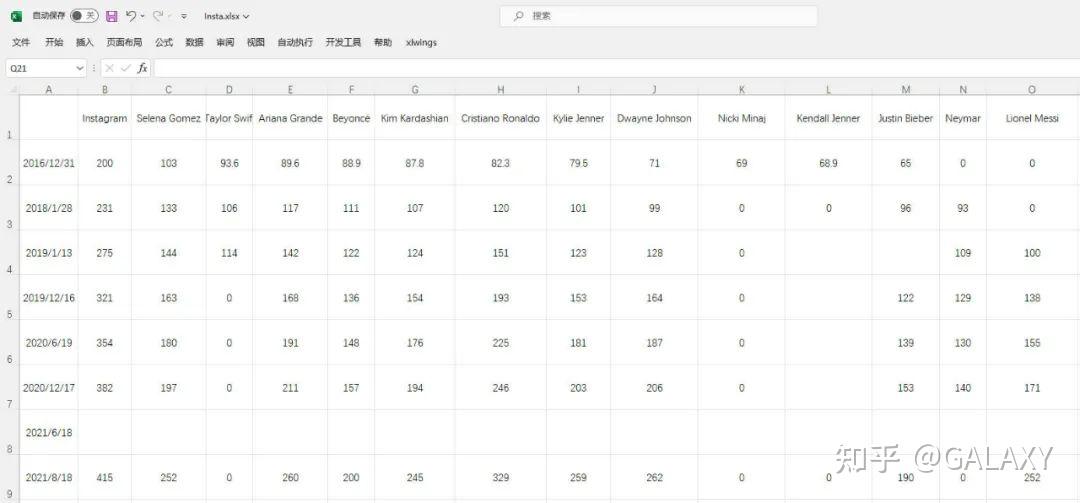Click the Name Box showing Q21
The height and width of the screenshot is (503, 1080).
coord(39,68)
